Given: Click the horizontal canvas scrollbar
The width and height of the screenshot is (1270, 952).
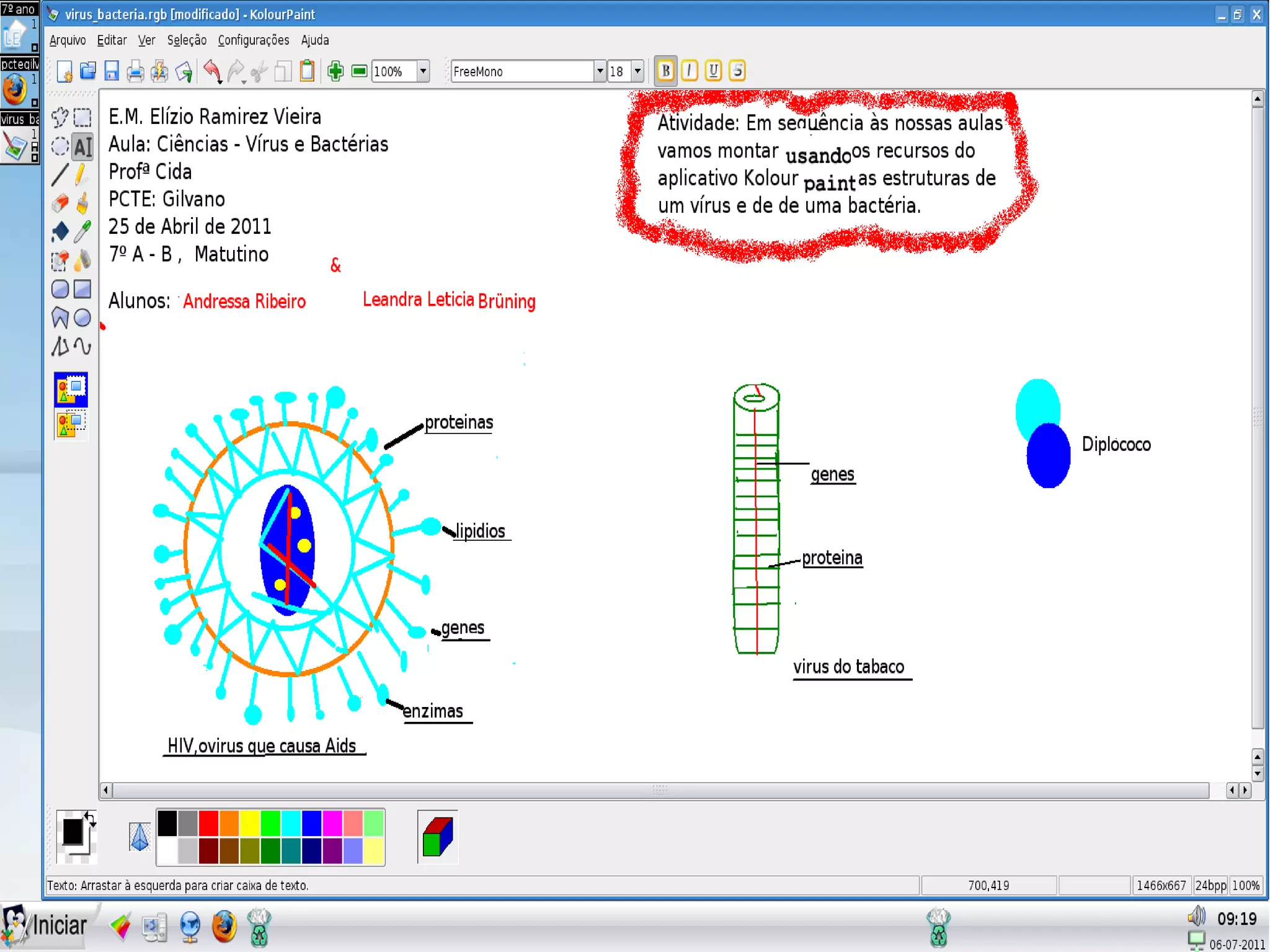Looking at the screenshot, I should pos(660,790).
